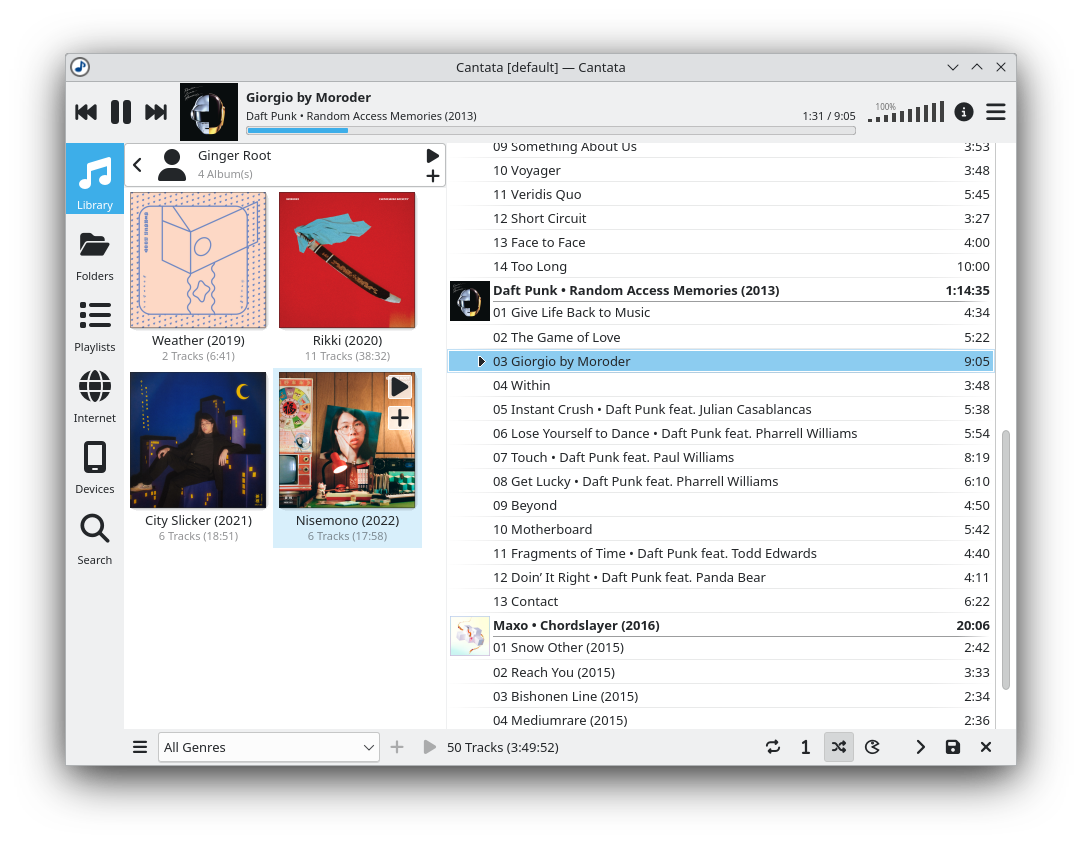The image size is (1083, 844).
Task: Add the Nisemono album to the queue with its plus icon
Action: (x=399, y=418)
